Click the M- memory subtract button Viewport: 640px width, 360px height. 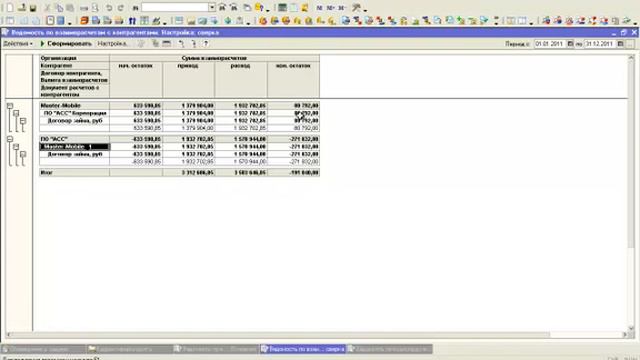click(x=341, y=8)
